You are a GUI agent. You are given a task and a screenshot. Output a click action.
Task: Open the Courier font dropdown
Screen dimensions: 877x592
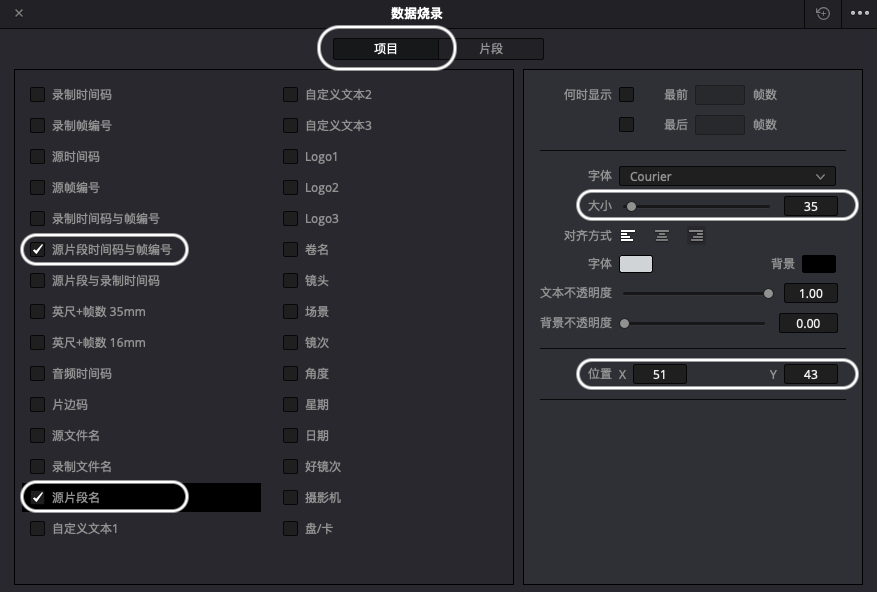(727, 176)
